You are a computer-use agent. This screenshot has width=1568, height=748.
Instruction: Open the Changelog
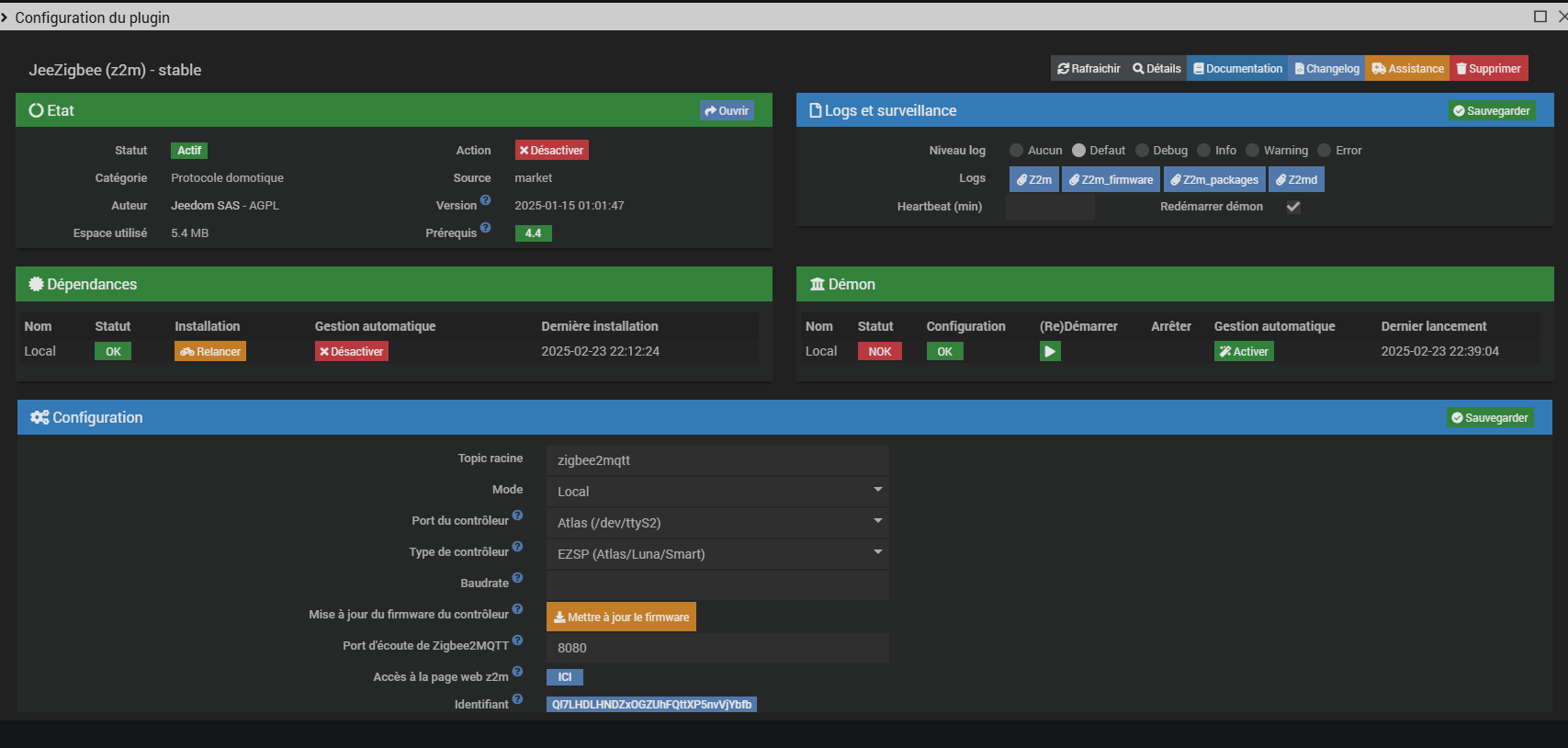(x=1325, y=69)
